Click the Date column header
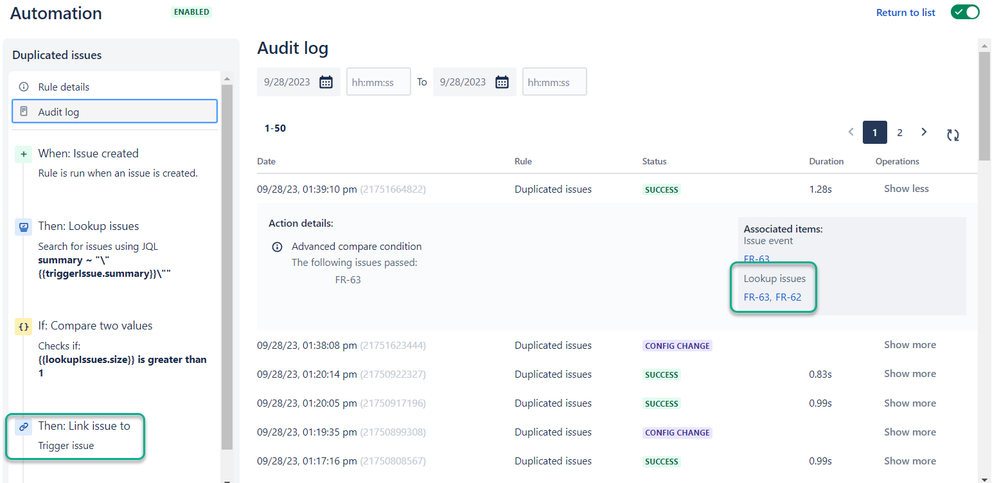Image resolution: width=999 pixels, height=483 pixels. click(266, 161)
